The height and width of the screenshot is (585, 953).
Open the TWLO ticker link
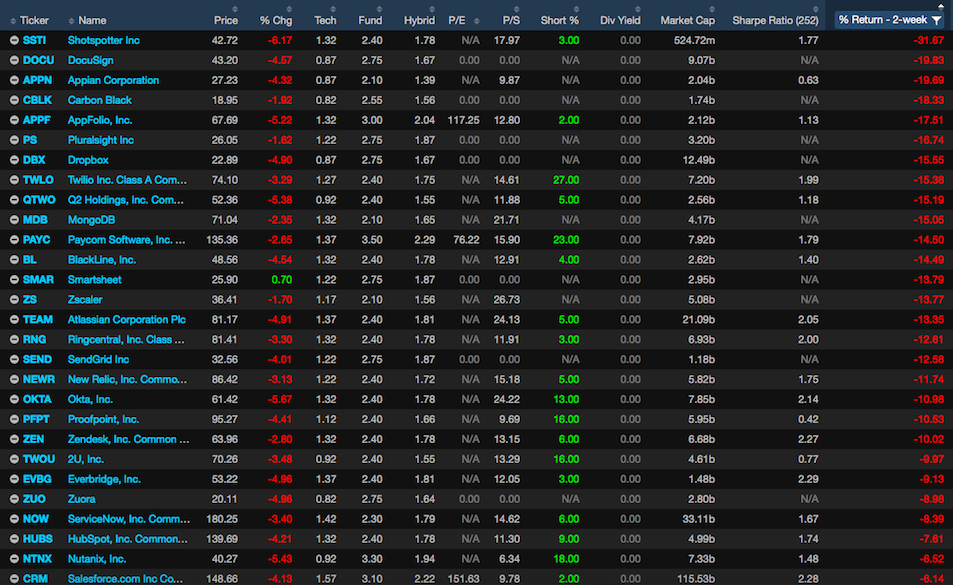[38, 180]
